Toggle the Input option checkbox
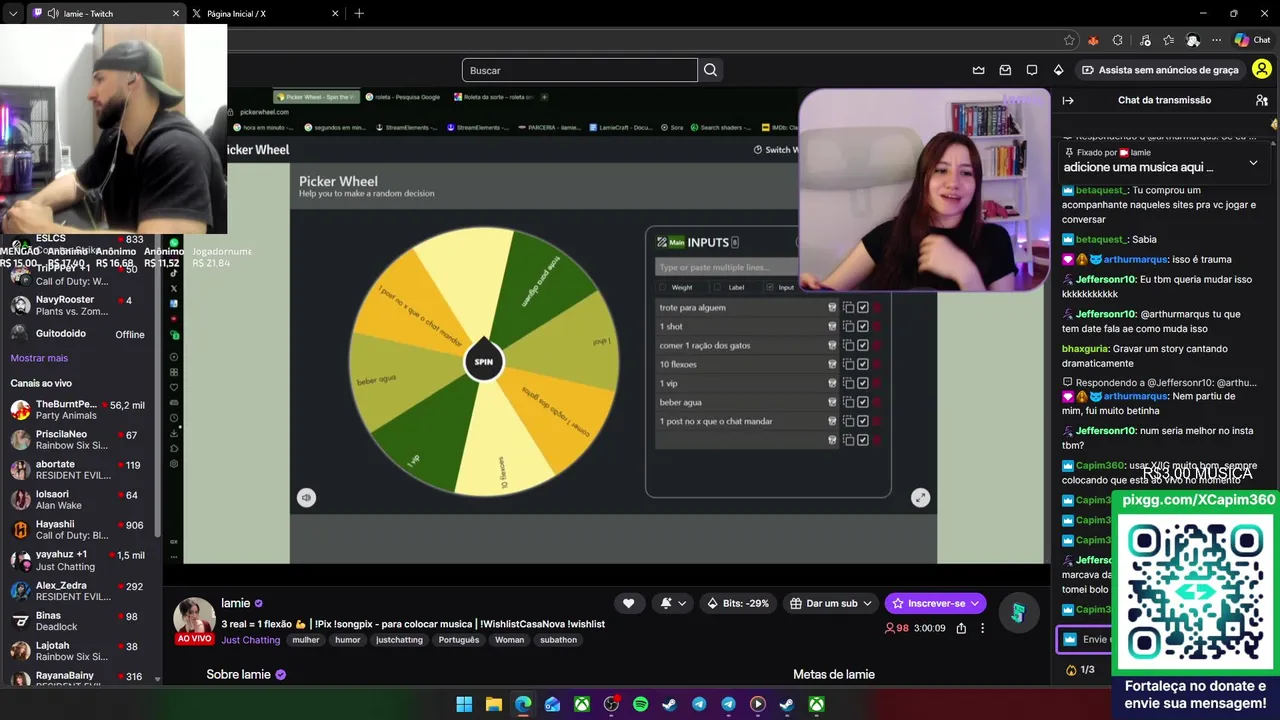Screen dimensions: 1280x720 [x=769, y=287]
